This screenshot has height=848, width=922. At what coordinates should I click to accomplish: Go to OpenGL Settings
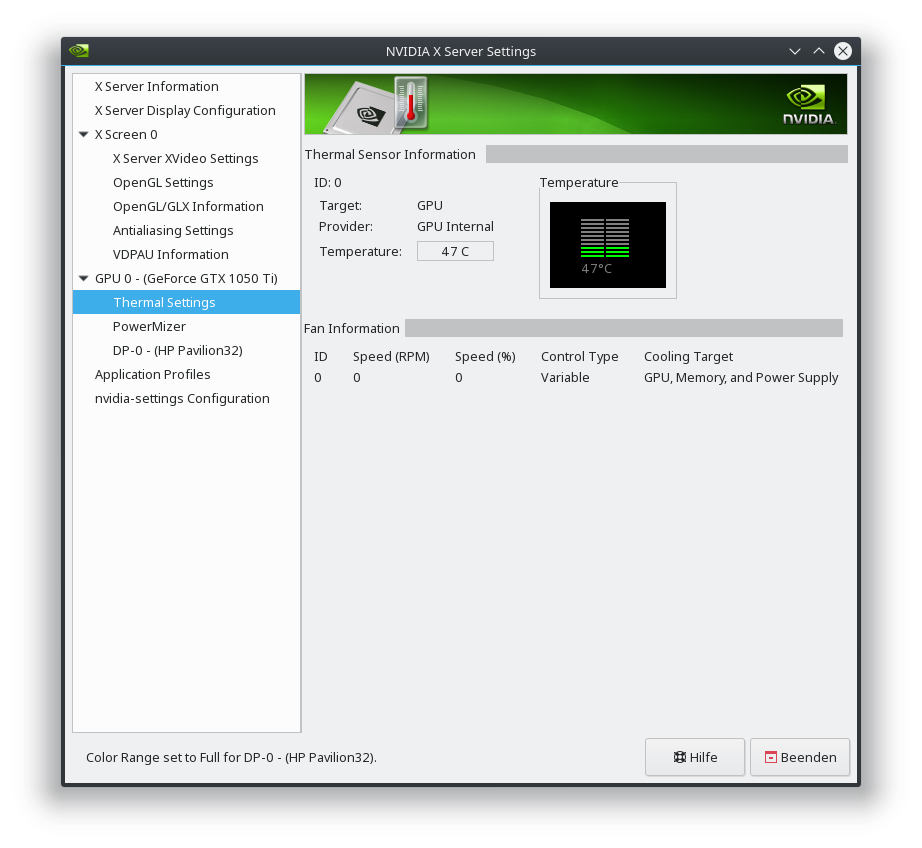[163, 183]
